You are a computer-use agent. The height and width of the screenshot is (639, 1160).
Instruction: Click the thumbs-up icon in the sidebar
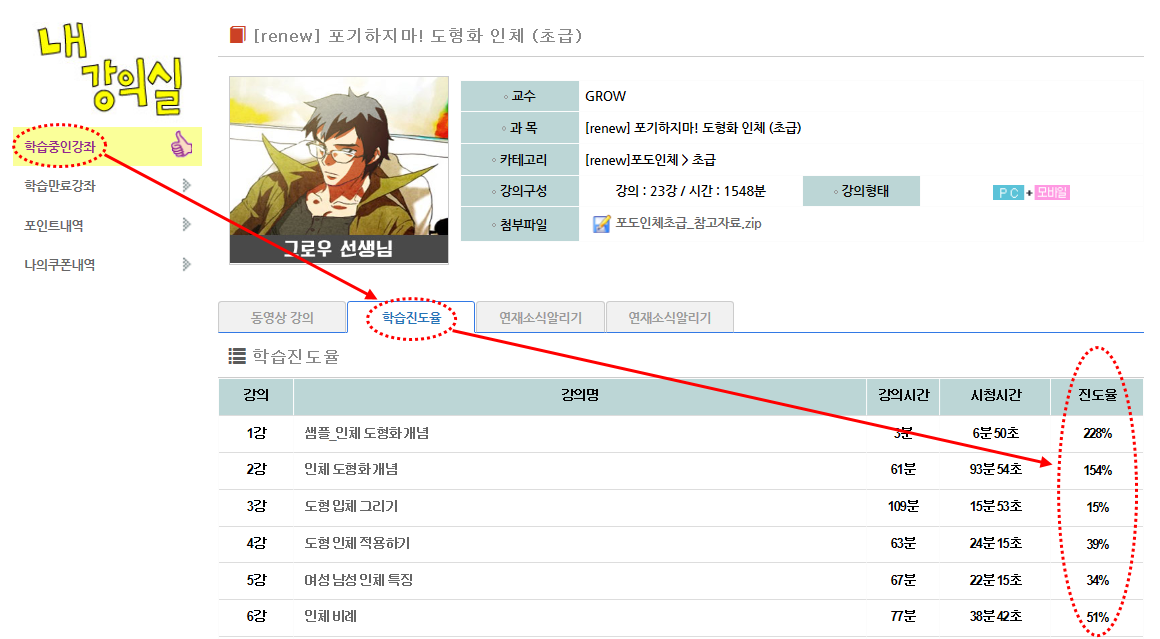pos(181,144)
